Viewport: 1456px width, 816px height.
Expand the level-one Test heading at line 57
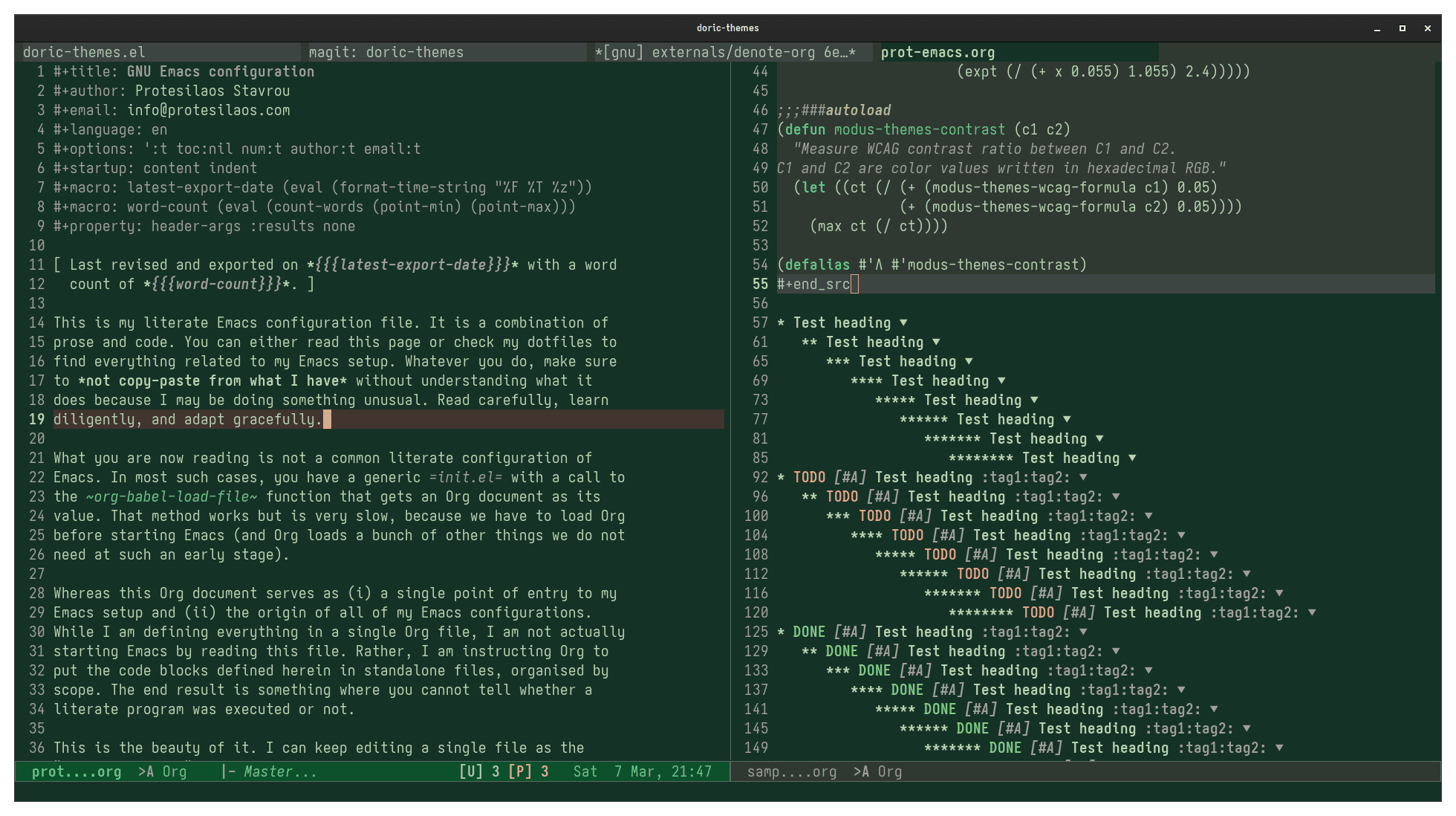(x=903, y=323)
